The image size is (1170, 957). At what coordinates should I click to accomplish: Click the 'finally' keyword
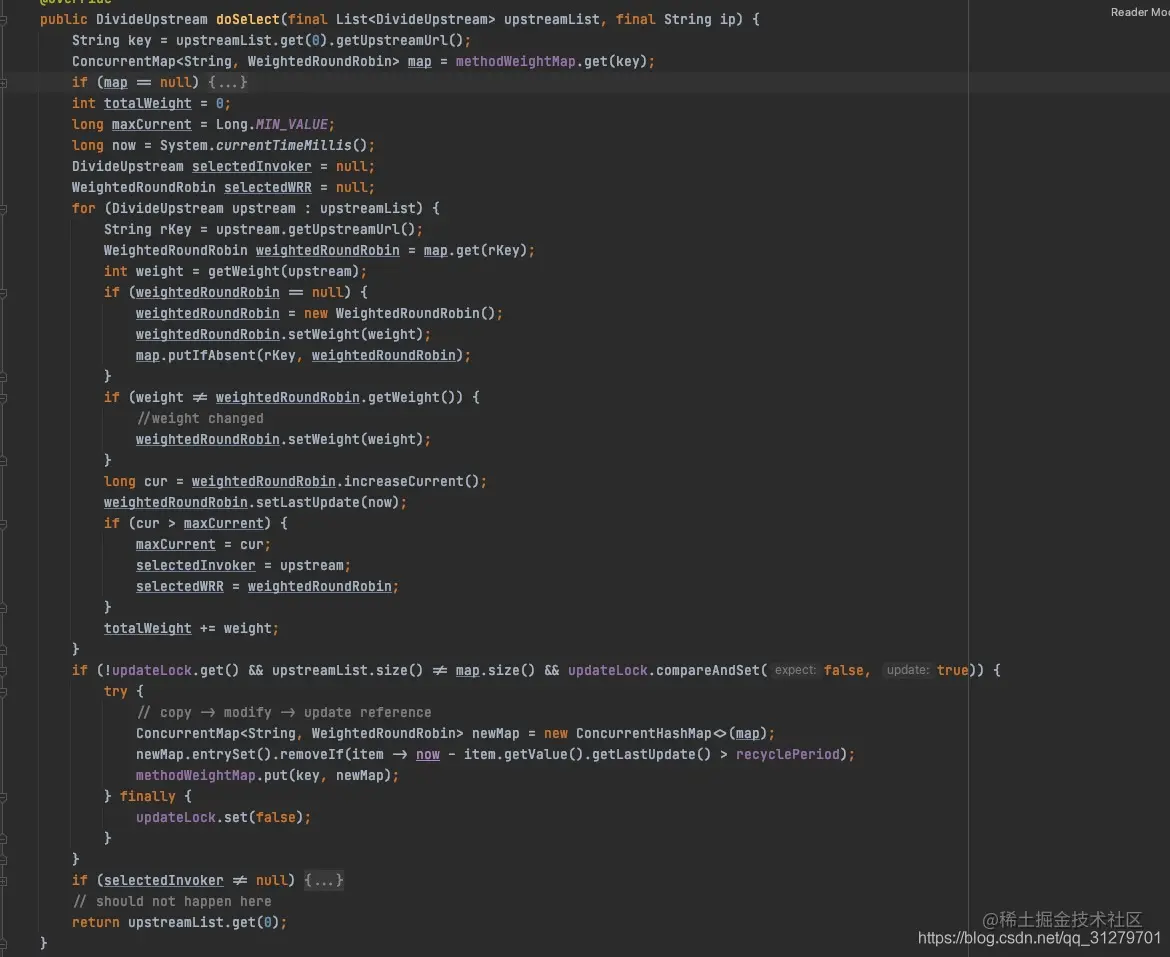pos(148,797)
